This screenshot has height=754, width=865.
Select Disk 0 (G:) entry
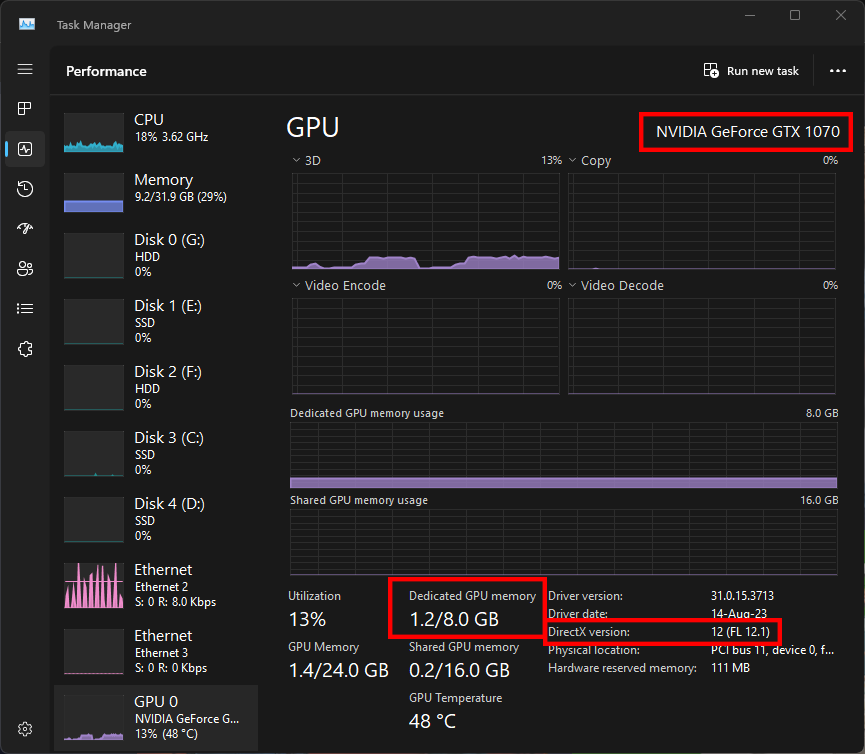pyautogui.click(x=156, y=255)
